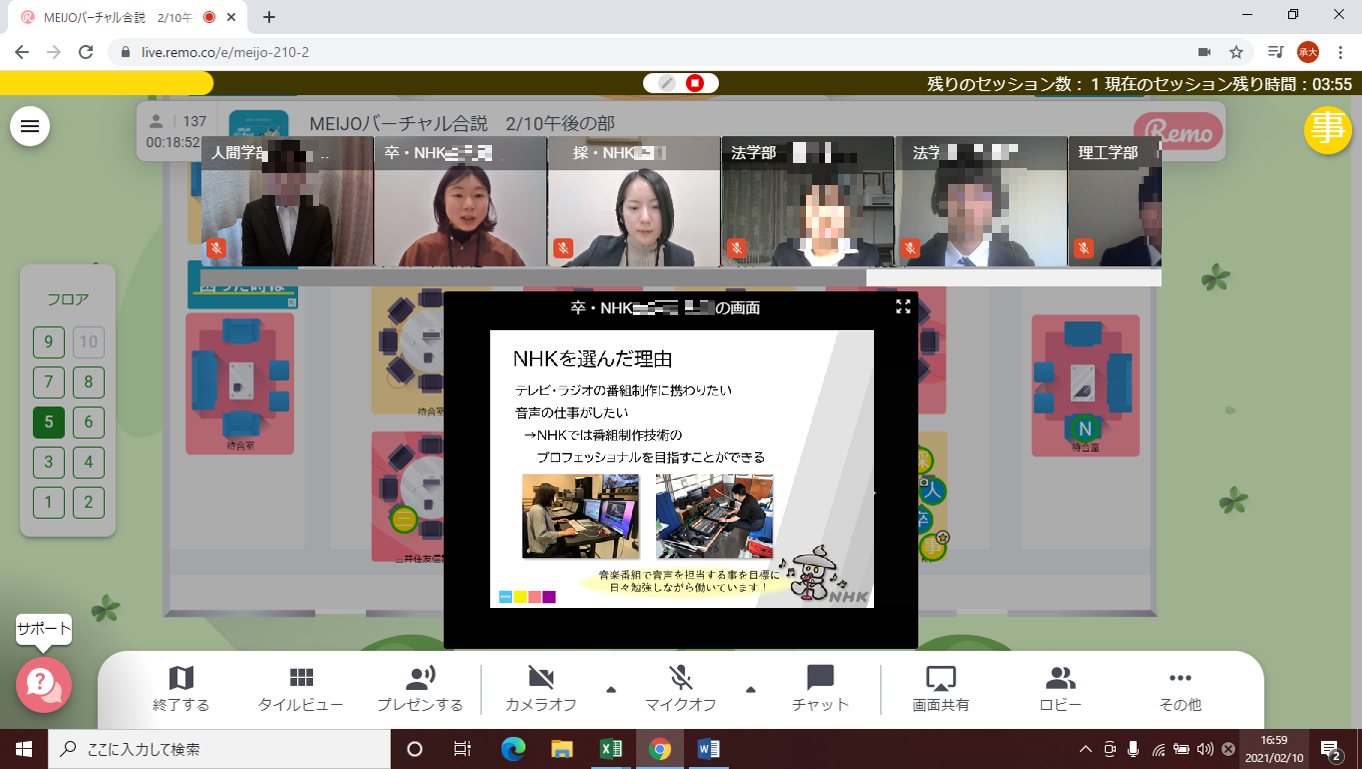
Task: Click the Windows taskbar search box
Action: 219,749
